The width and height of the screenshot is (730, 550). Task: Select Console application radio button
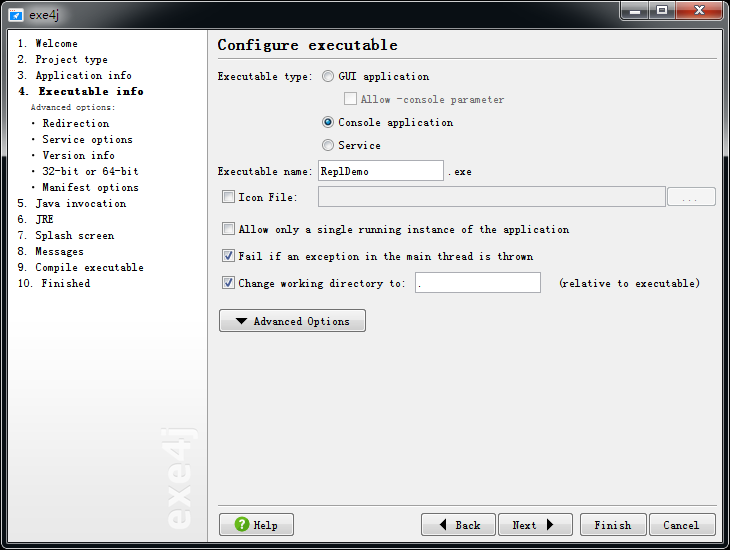(328, 122)
